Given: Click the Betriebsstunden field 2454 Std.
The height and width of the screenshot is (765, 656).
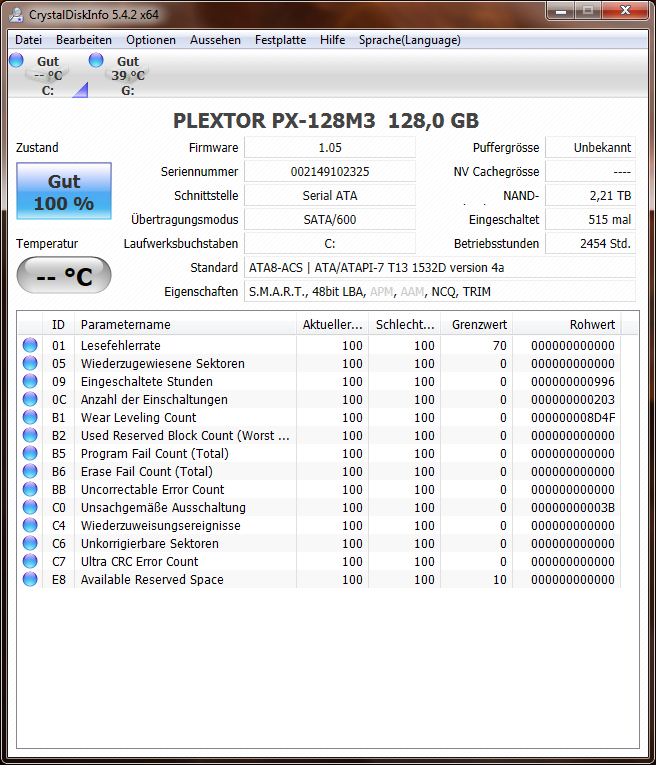Looking at the screenshot, I should [591, 243].
